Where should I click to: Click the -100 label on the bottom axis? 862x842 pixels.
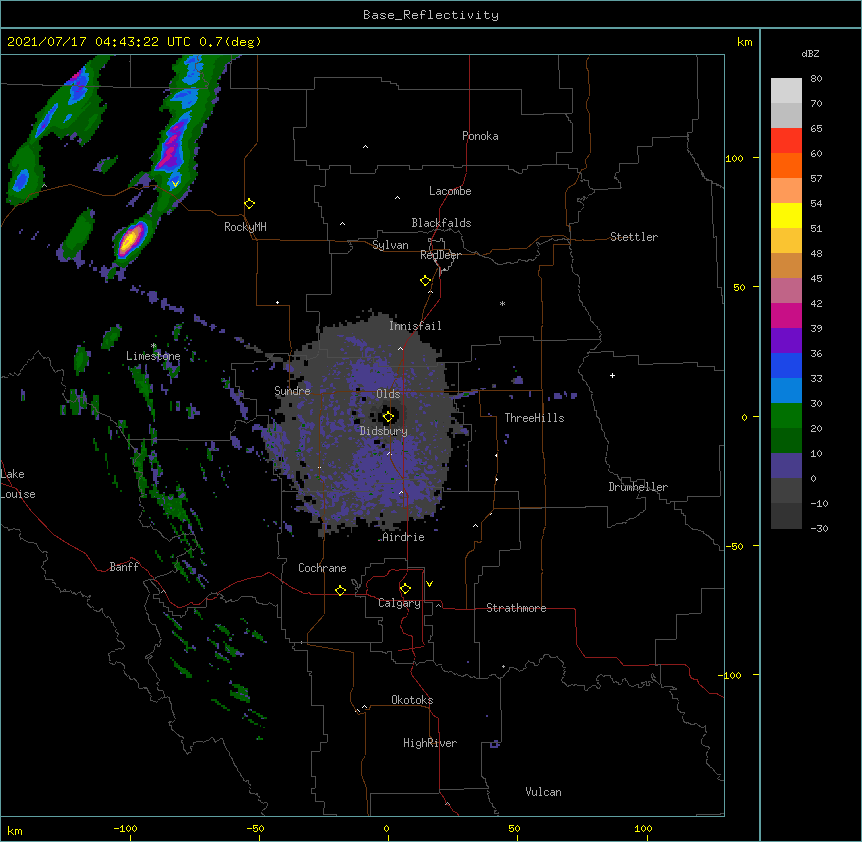(x=125, y=828)
